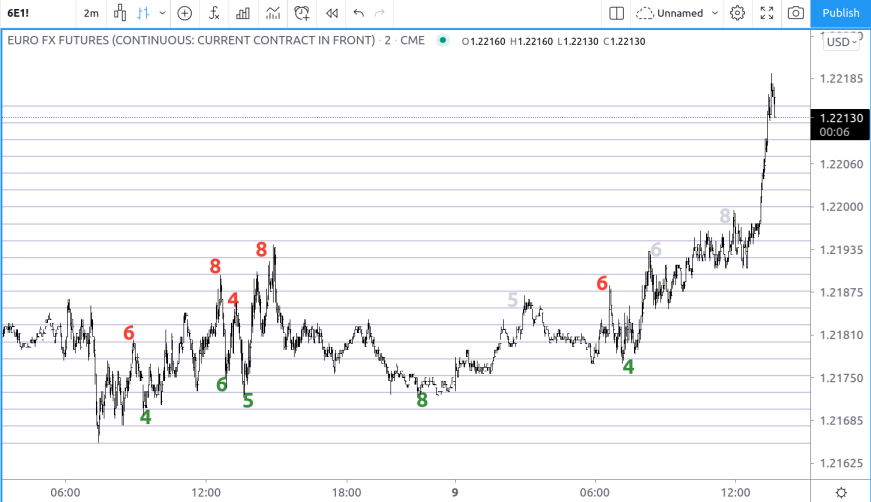871x502 pixels.
Task: Select the green 8 chart annotation
Action: click(422, 400)
